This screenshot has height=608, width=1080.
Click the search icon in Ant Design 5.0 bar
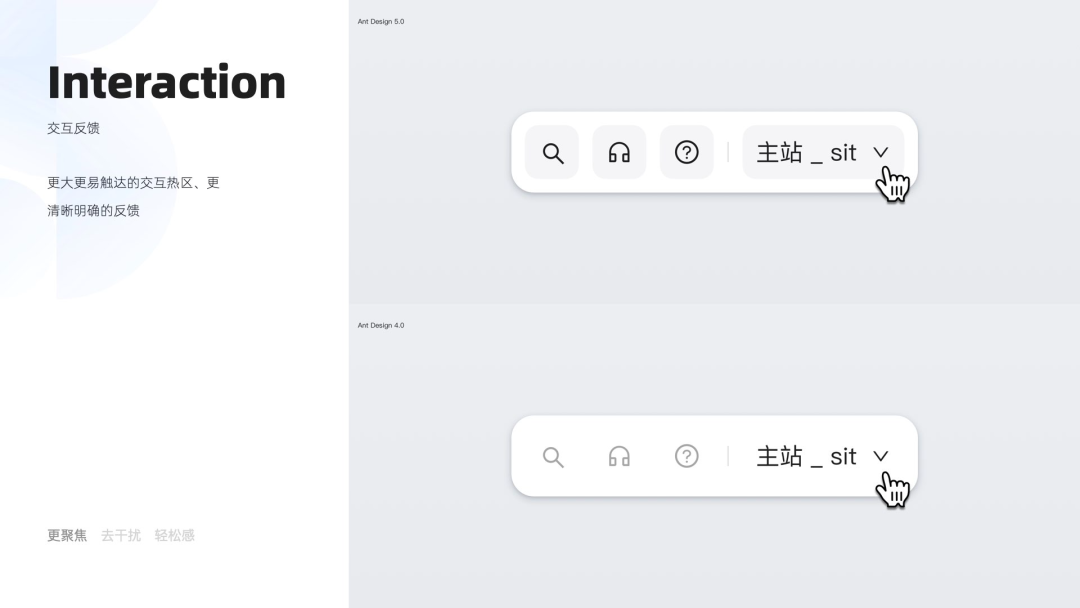tap(552, 153)
